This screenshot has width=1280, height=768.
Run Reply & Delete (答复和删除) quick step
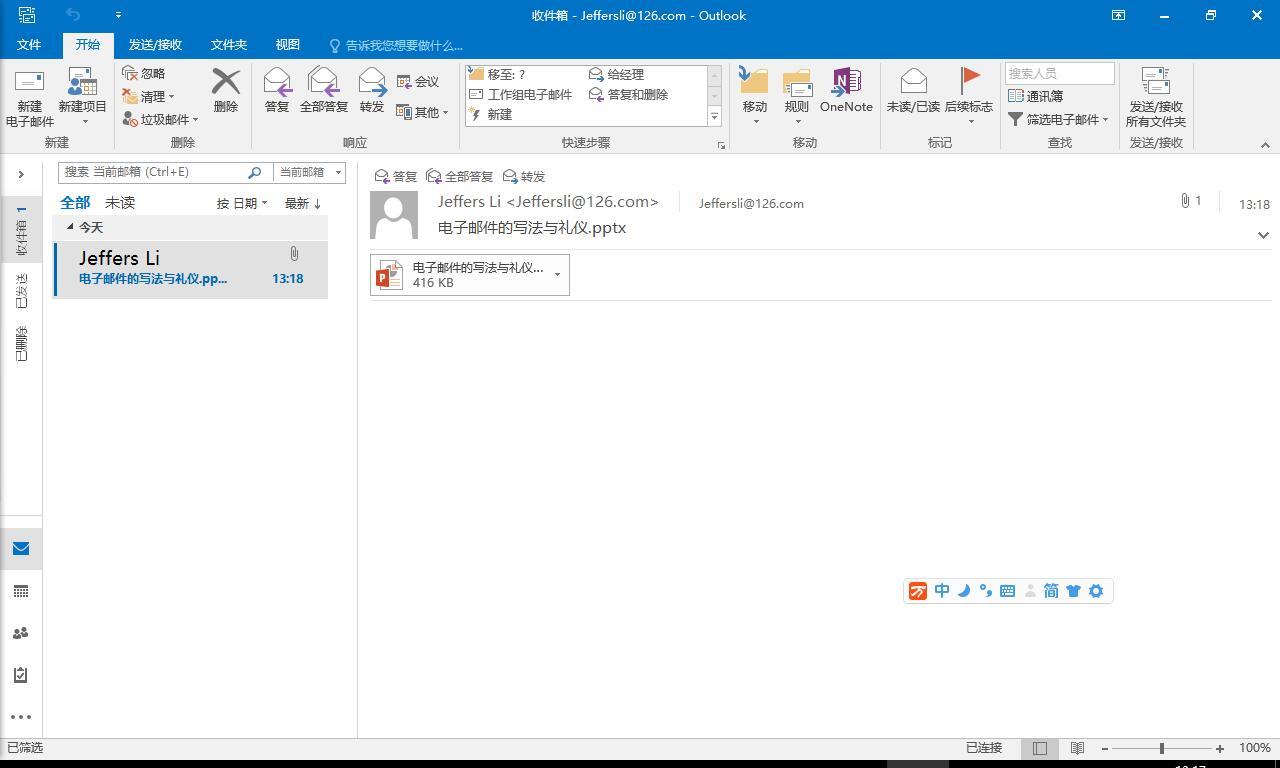(628, 94)
